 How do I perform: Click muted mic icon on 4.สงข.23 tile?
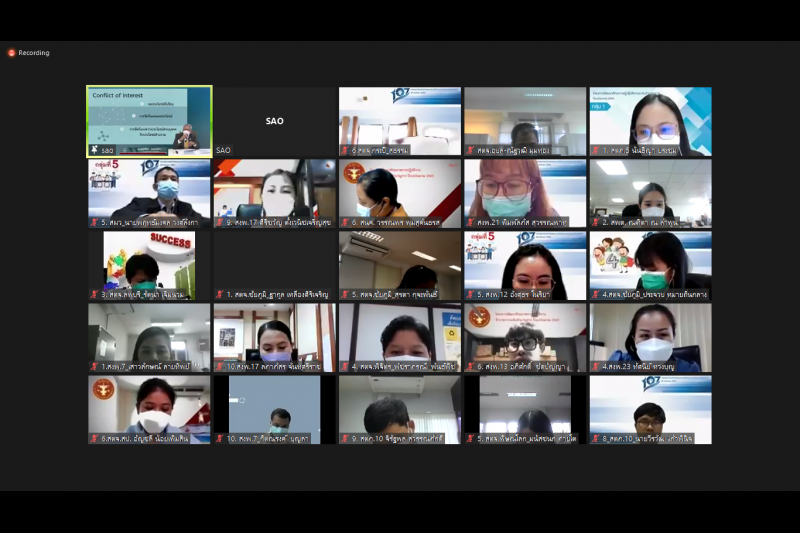click(x=595, y=367)
